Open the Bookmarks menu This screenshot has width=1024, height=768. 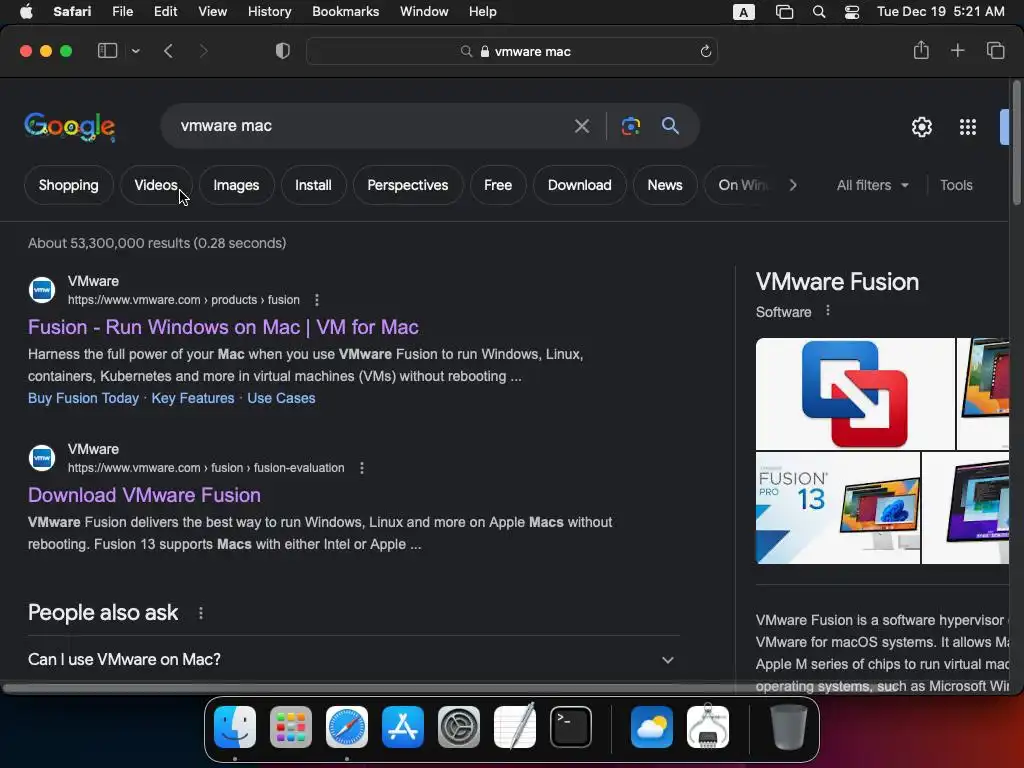(345, 12)
